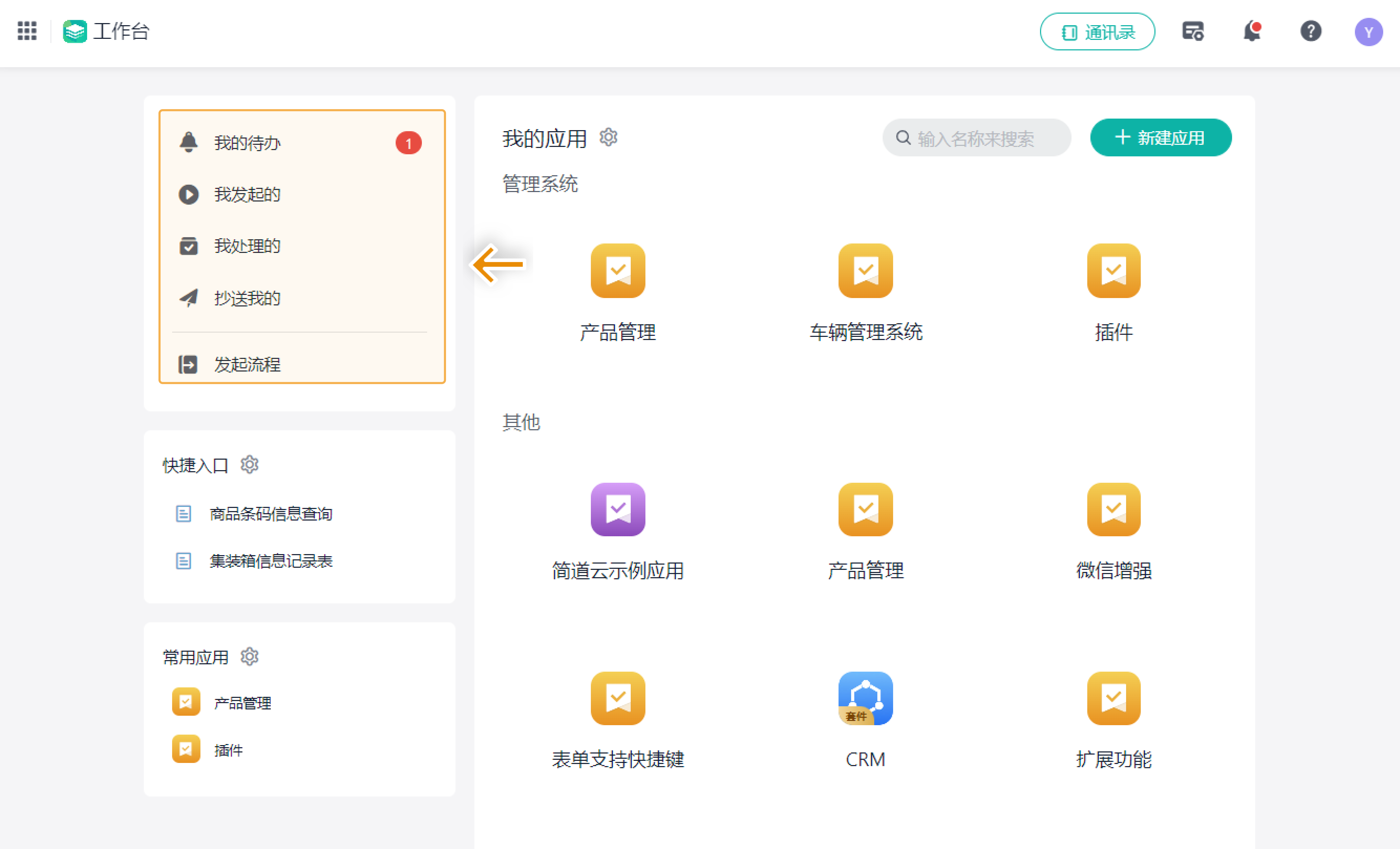Click the magnifier icon in search box
1400x849 pixels.
pos(903,137)
